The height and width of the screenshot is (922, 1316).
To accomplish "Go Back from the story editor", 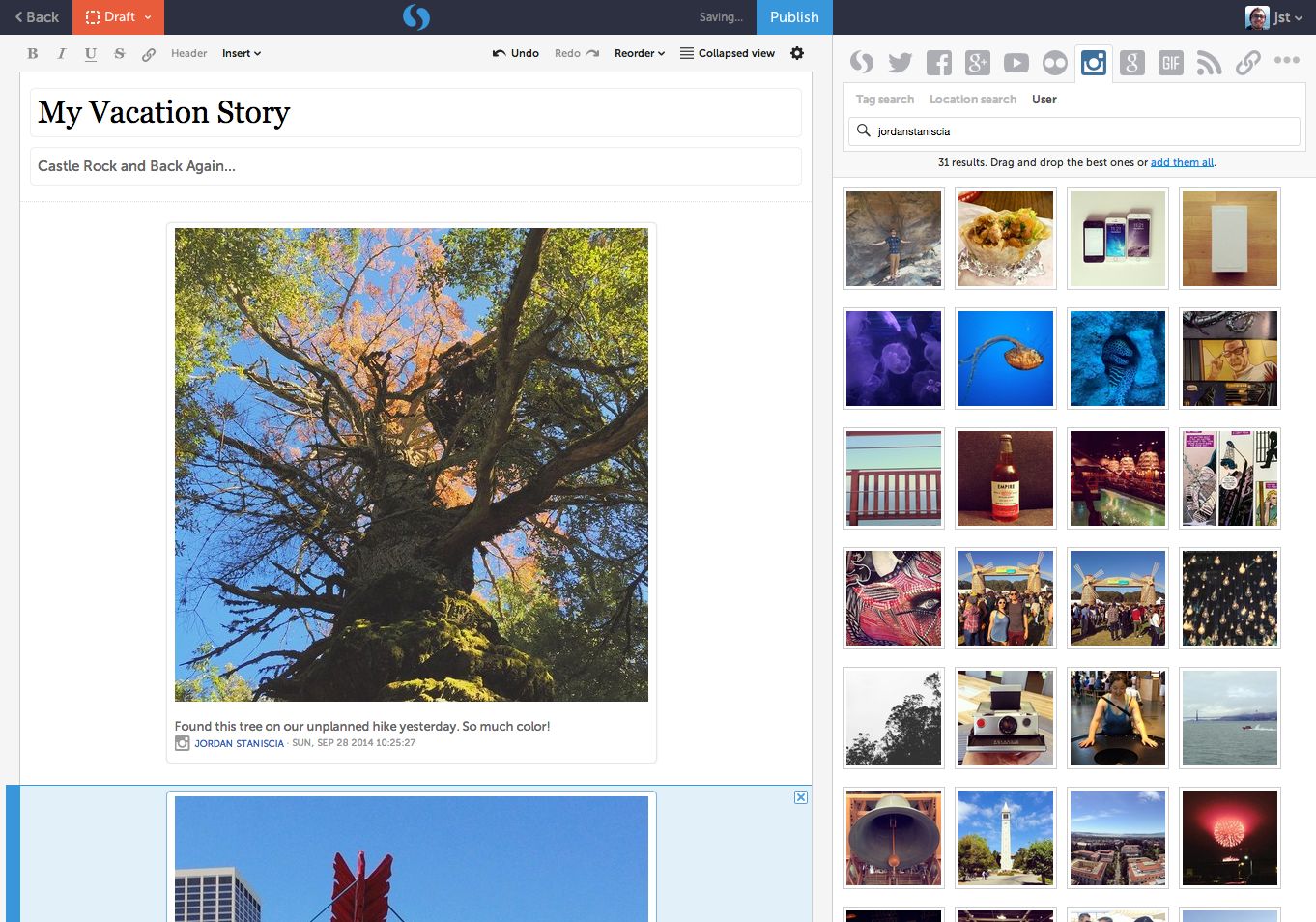I will [x=37, y=17].
